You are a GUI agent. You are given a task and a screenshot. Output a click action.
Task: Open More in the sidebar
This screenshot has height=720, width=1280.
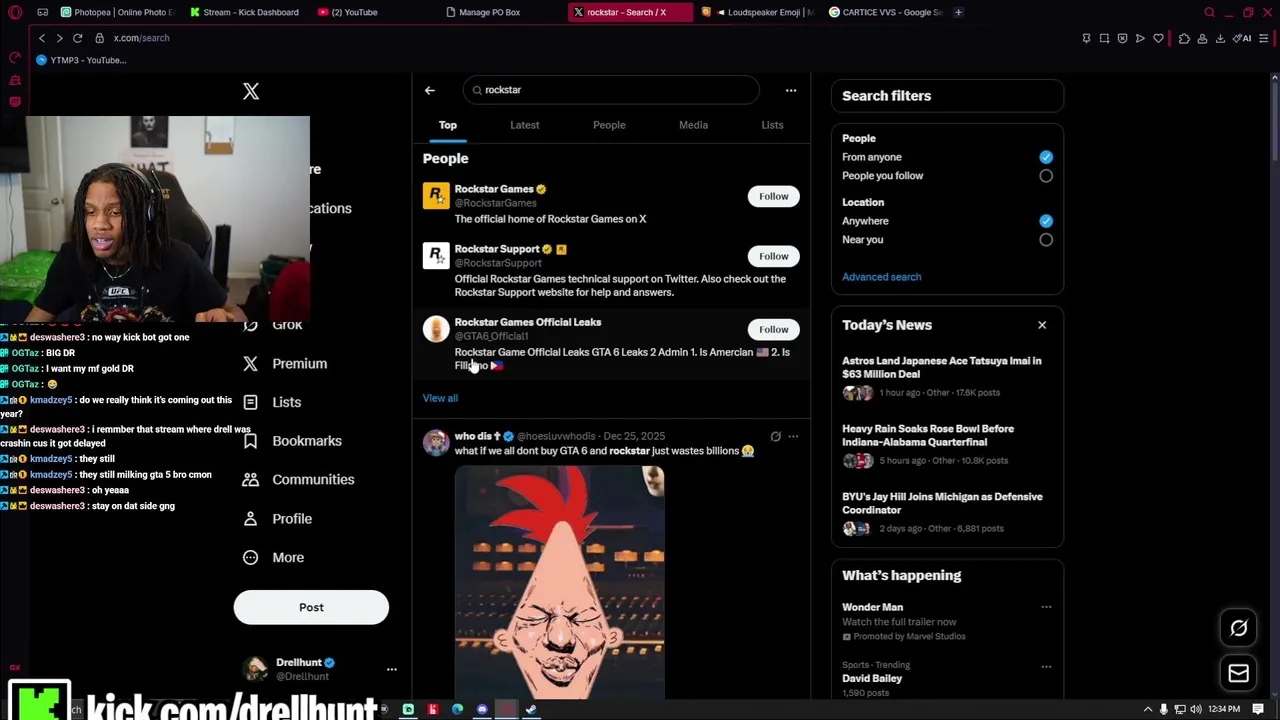coord(273,557)
